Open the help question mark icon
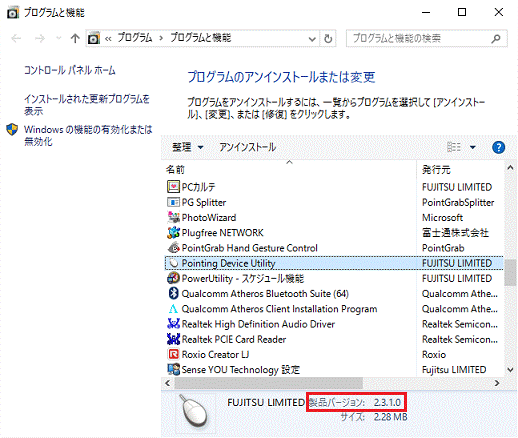The height and width of the screenshot is (438, 518). 498,147
